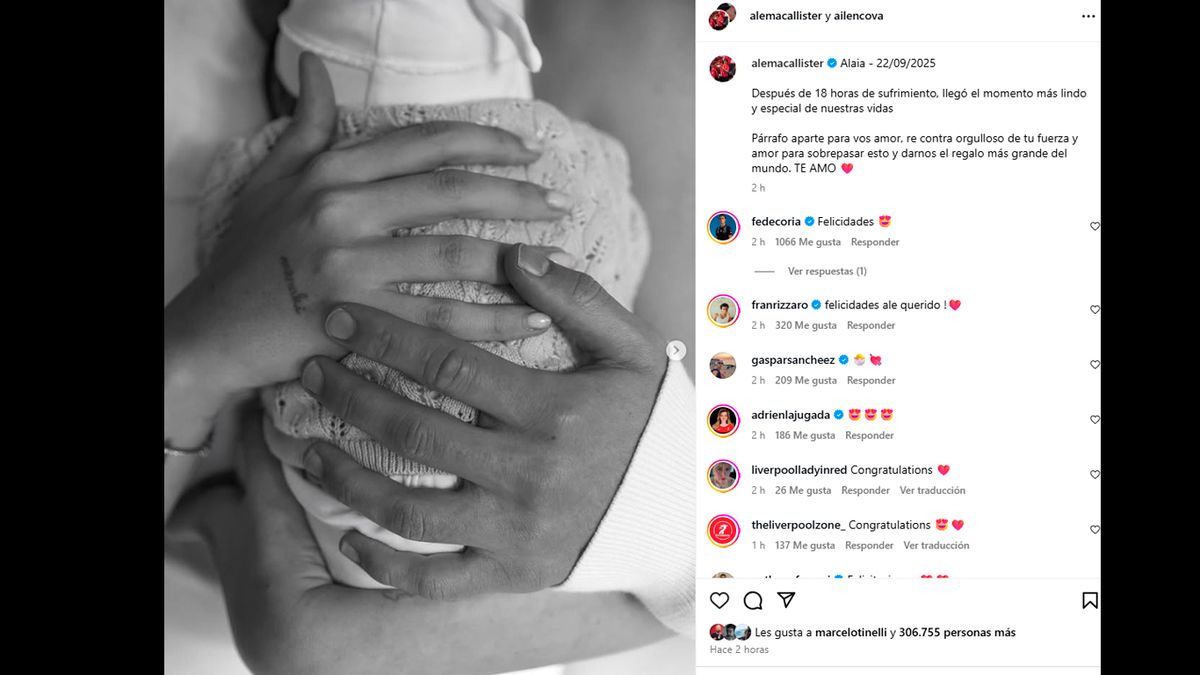Image resolution: width=1200 pixels, height=675 pixels.
Task: Like fedecoria's Felicidades comment
Action: click(x=1094, y=227)
